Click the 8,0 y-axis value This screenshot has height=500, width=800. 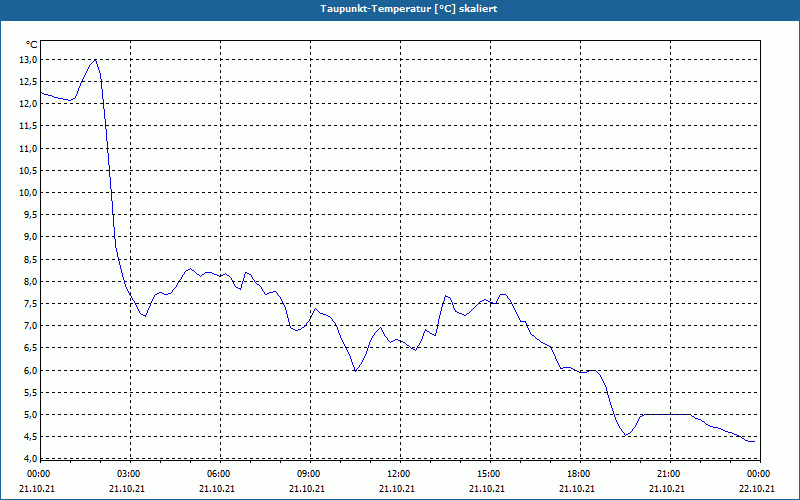(31, 281)
